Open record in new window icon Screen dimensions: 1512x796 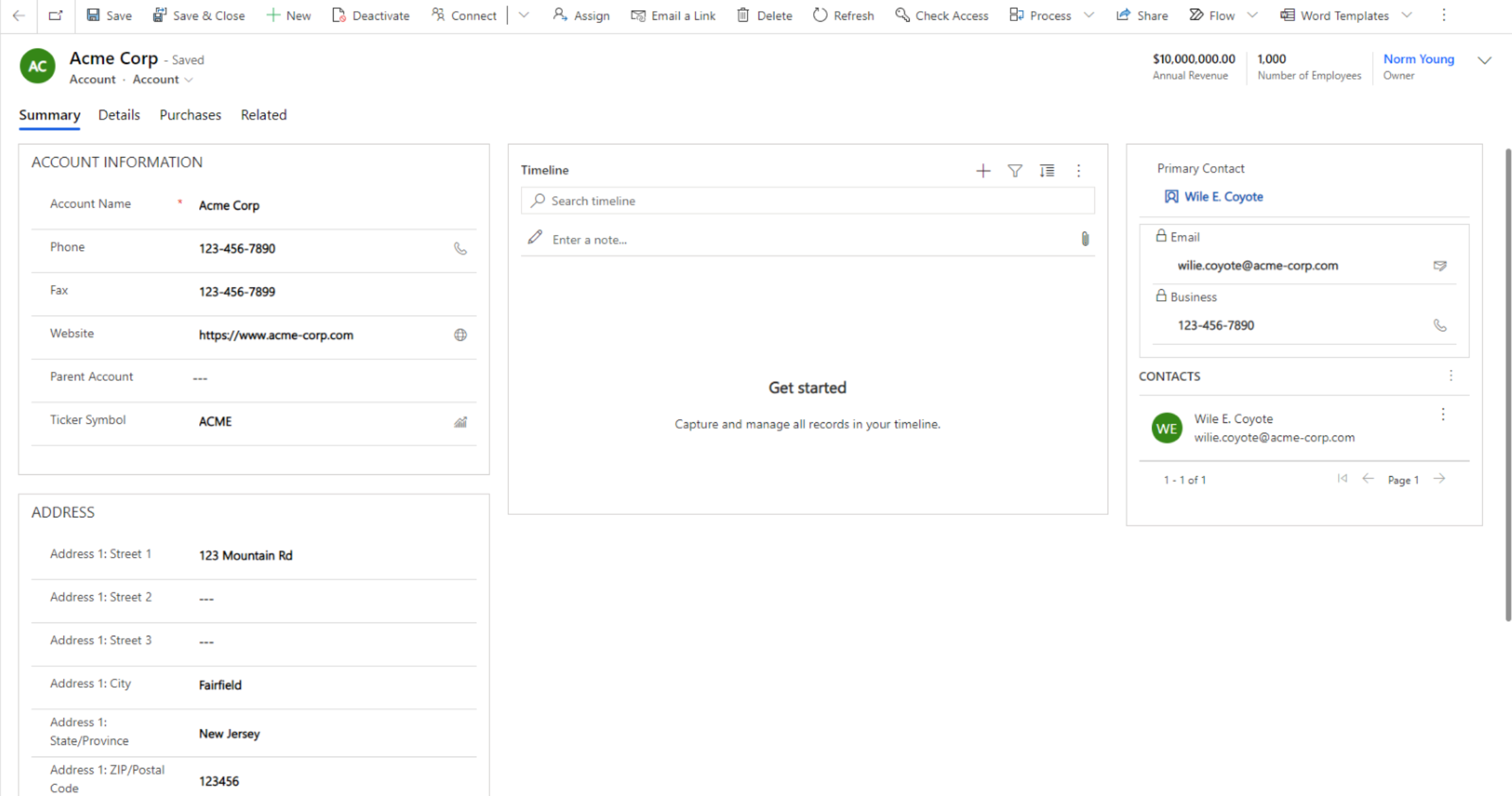tap(55, 15)
